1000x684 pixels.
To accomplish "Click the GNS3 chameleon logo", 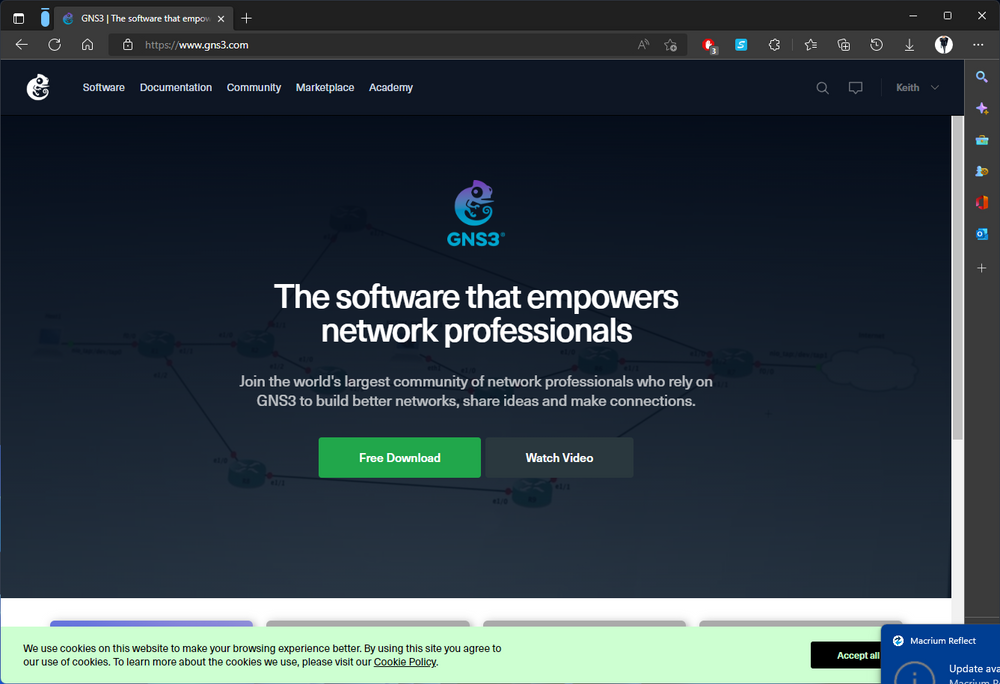I will tap(38, 87).
